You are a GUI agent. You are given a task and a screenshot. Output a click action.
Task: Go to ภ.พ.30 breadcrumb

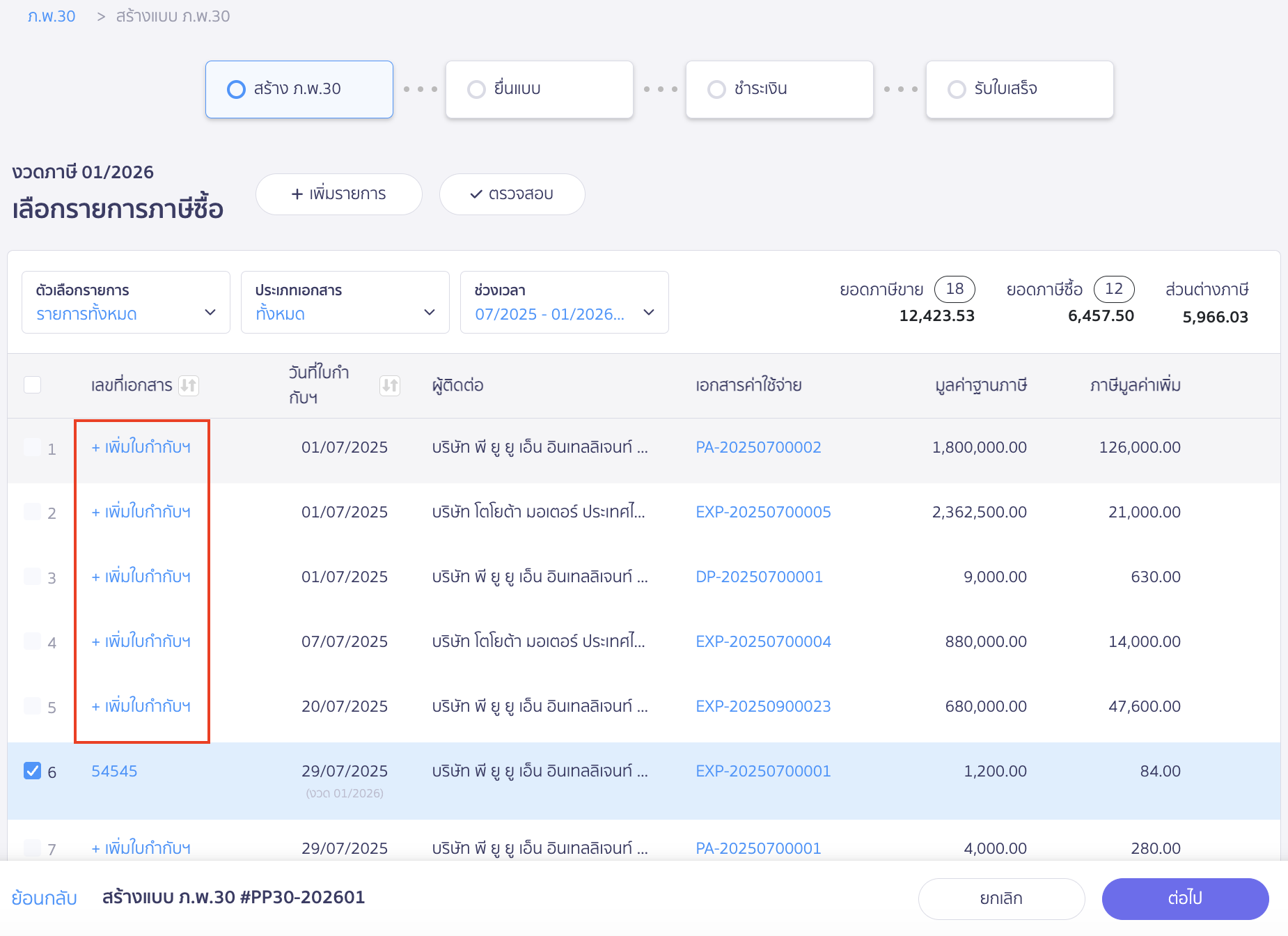52,16
